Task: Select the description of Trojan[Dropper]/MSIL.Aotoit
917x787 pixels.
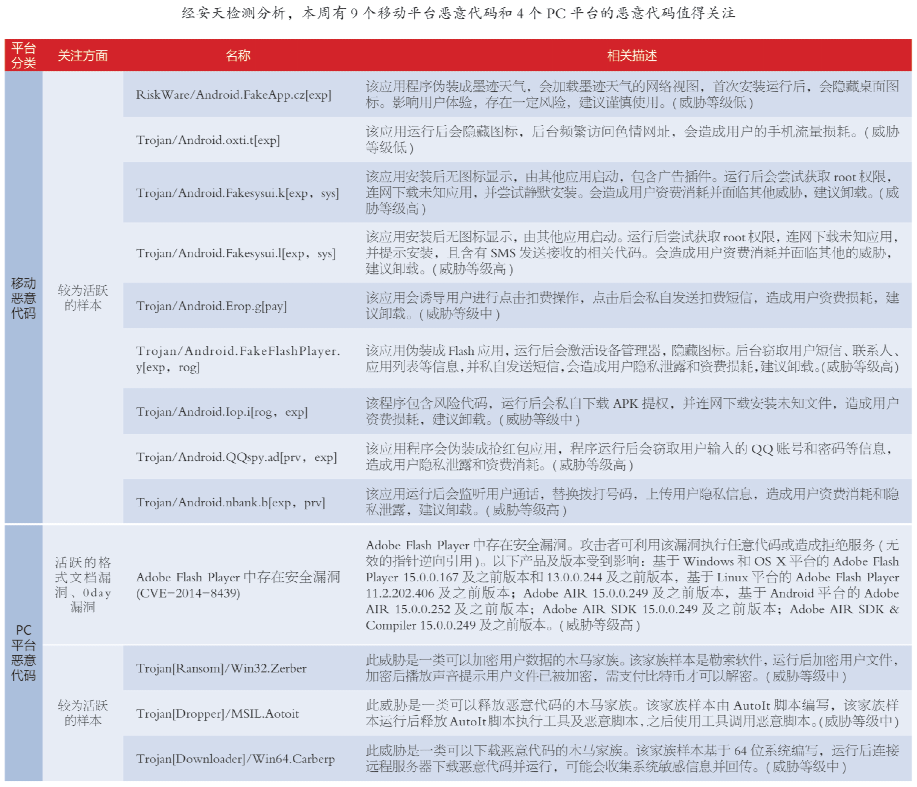Action: click(x=632, y=713)
